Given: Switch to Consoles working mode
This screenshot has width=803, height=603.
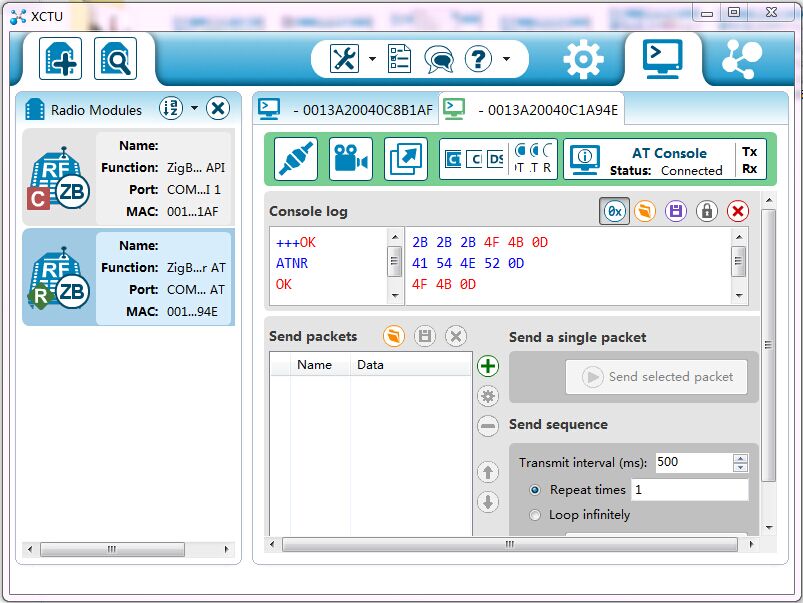Looking at the screenshot, I should [663, 58].
